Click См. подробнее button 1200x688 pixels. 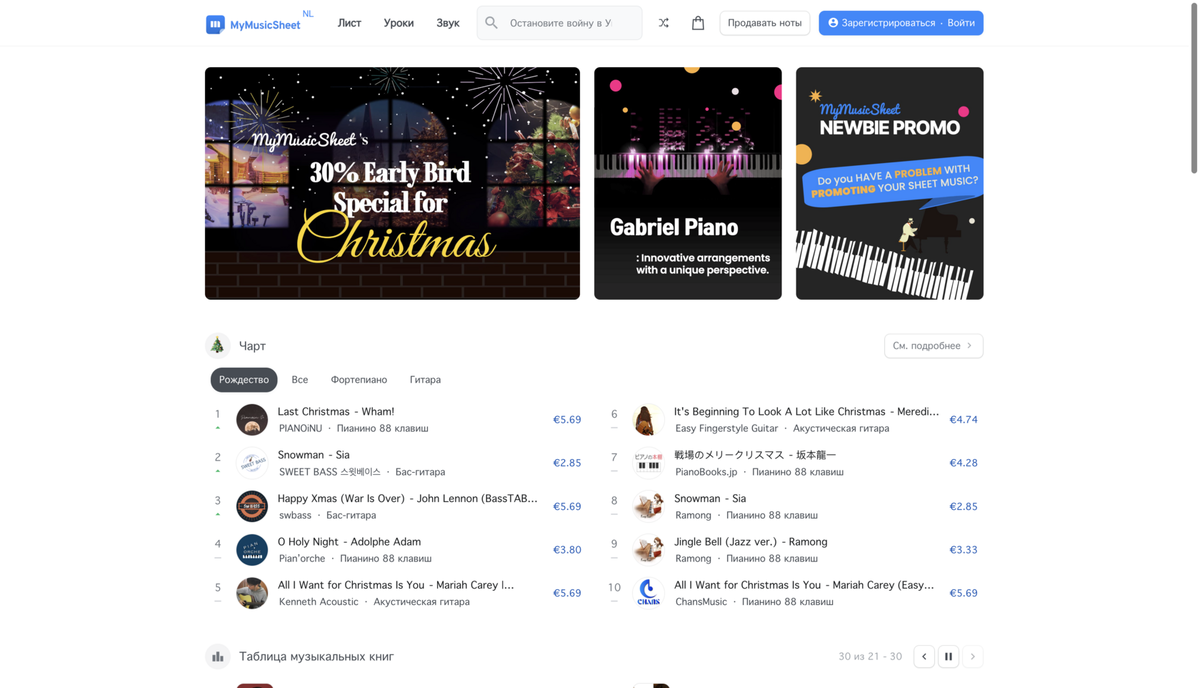click(933, 346)
